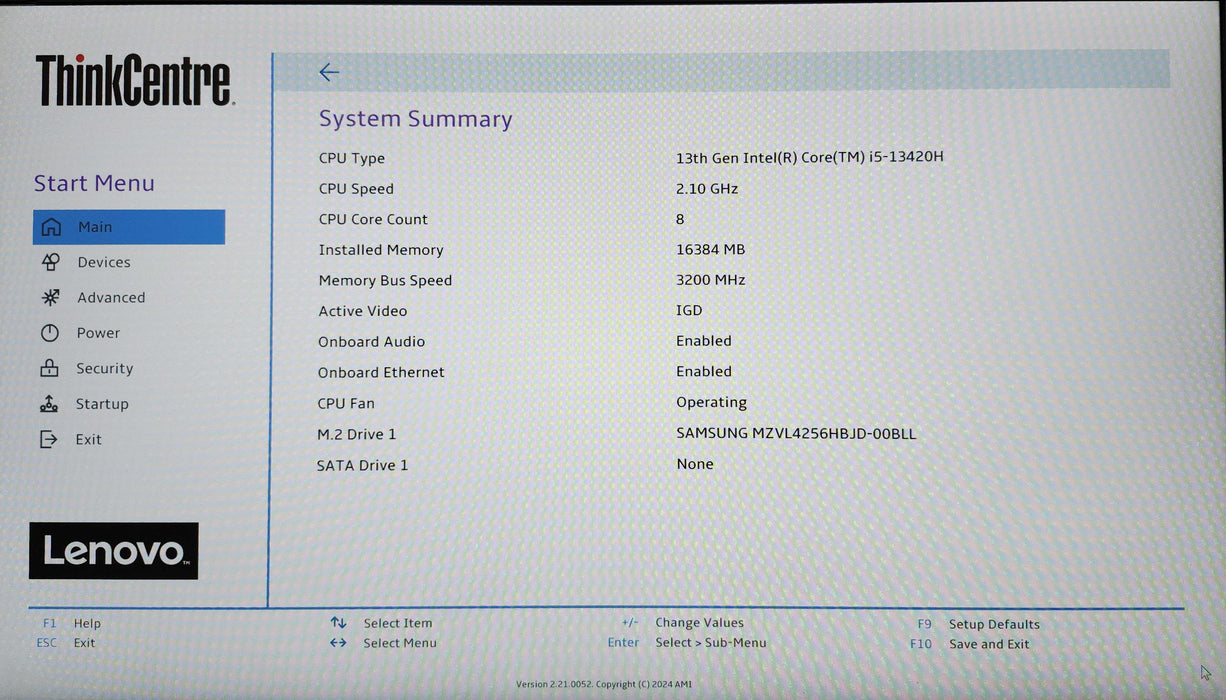Screen dimensions: 1226x700
Task: Click the CPU Speed label
Action: click(x=356, y=189)
